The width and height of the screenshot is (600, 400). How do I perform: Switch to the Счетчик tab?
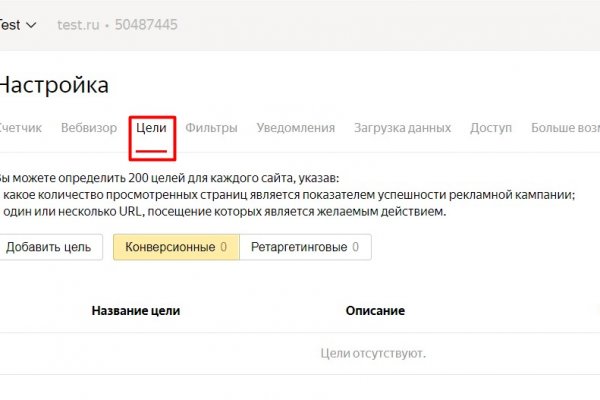20,128
